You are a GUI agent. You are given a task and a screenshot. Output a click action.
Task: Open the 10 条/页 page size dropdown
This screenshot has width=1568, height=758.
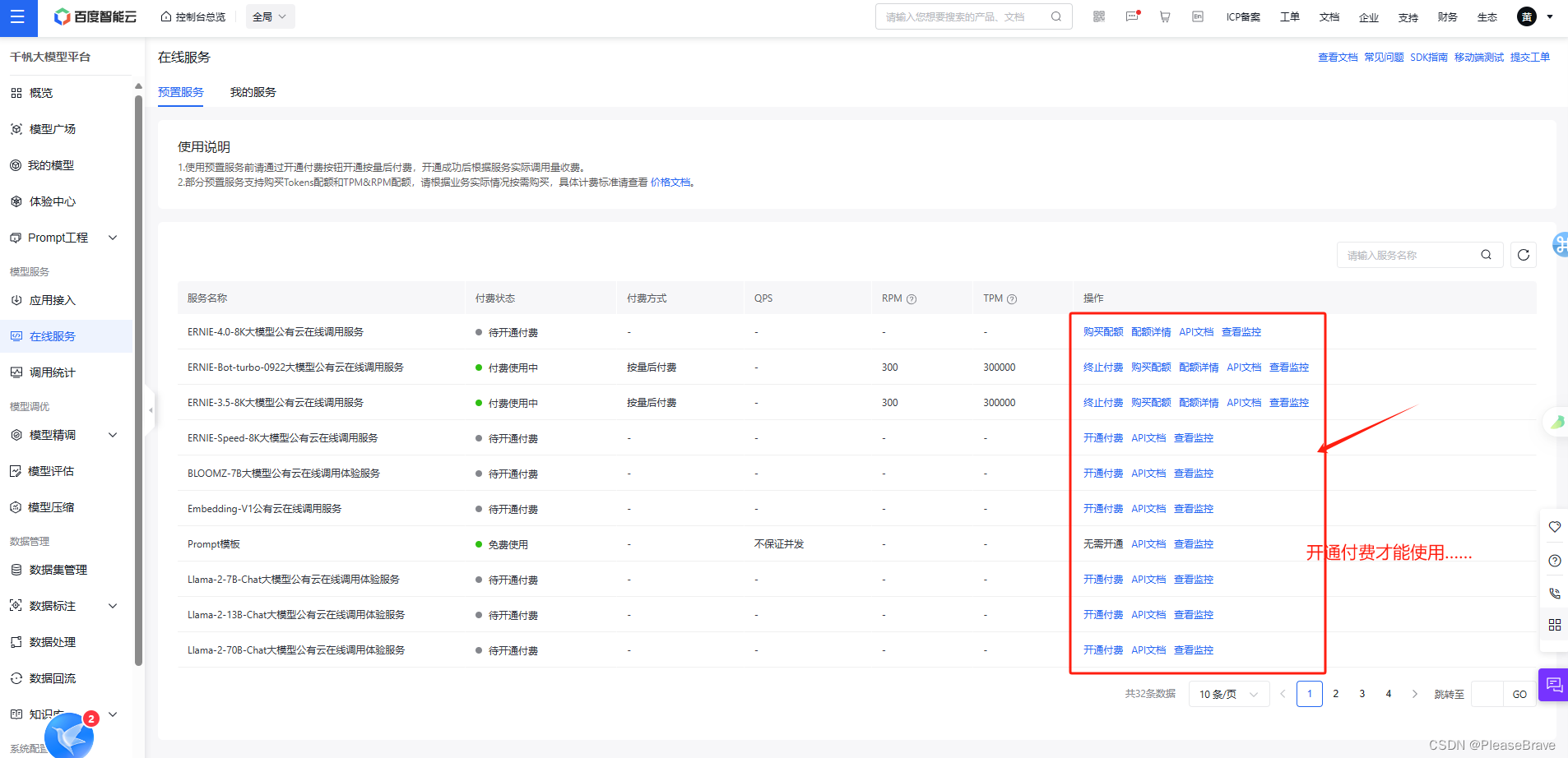[1229, 694]
